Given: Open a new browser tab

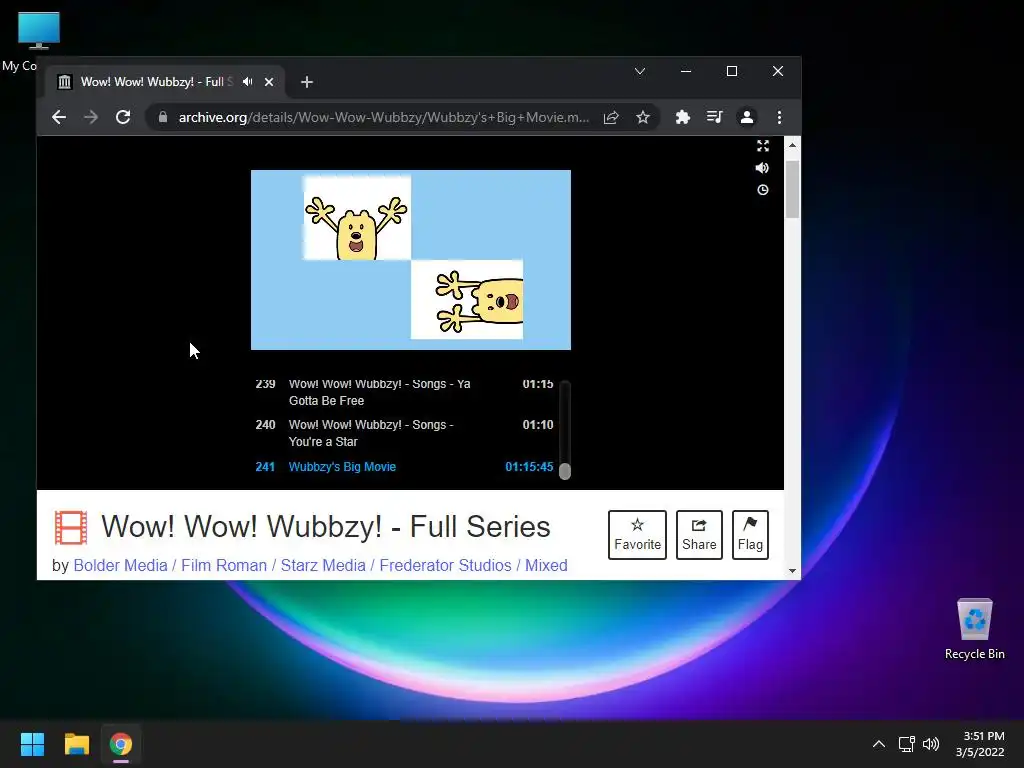Looking at the screenshot, I should pos(307,82).
